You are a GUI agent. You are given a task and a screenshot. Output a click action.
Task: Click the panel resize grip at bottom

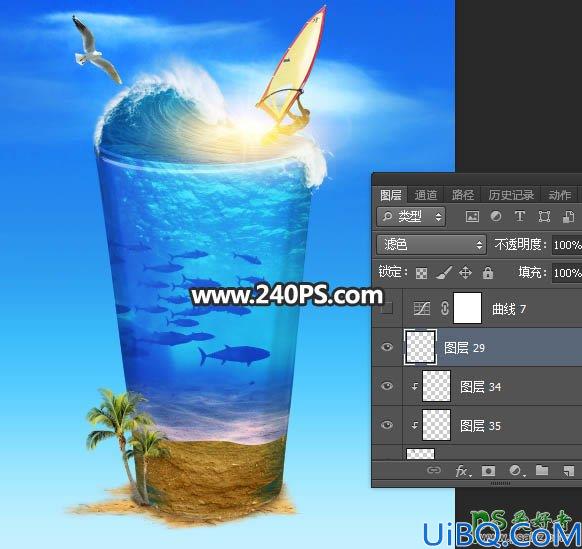coord(500,483)
